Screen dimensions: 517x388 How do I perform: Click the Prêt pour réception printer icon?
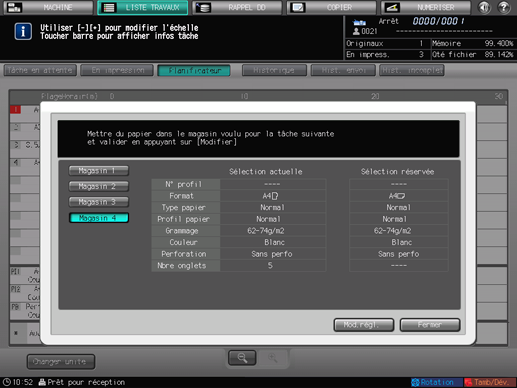coord(42,382)
